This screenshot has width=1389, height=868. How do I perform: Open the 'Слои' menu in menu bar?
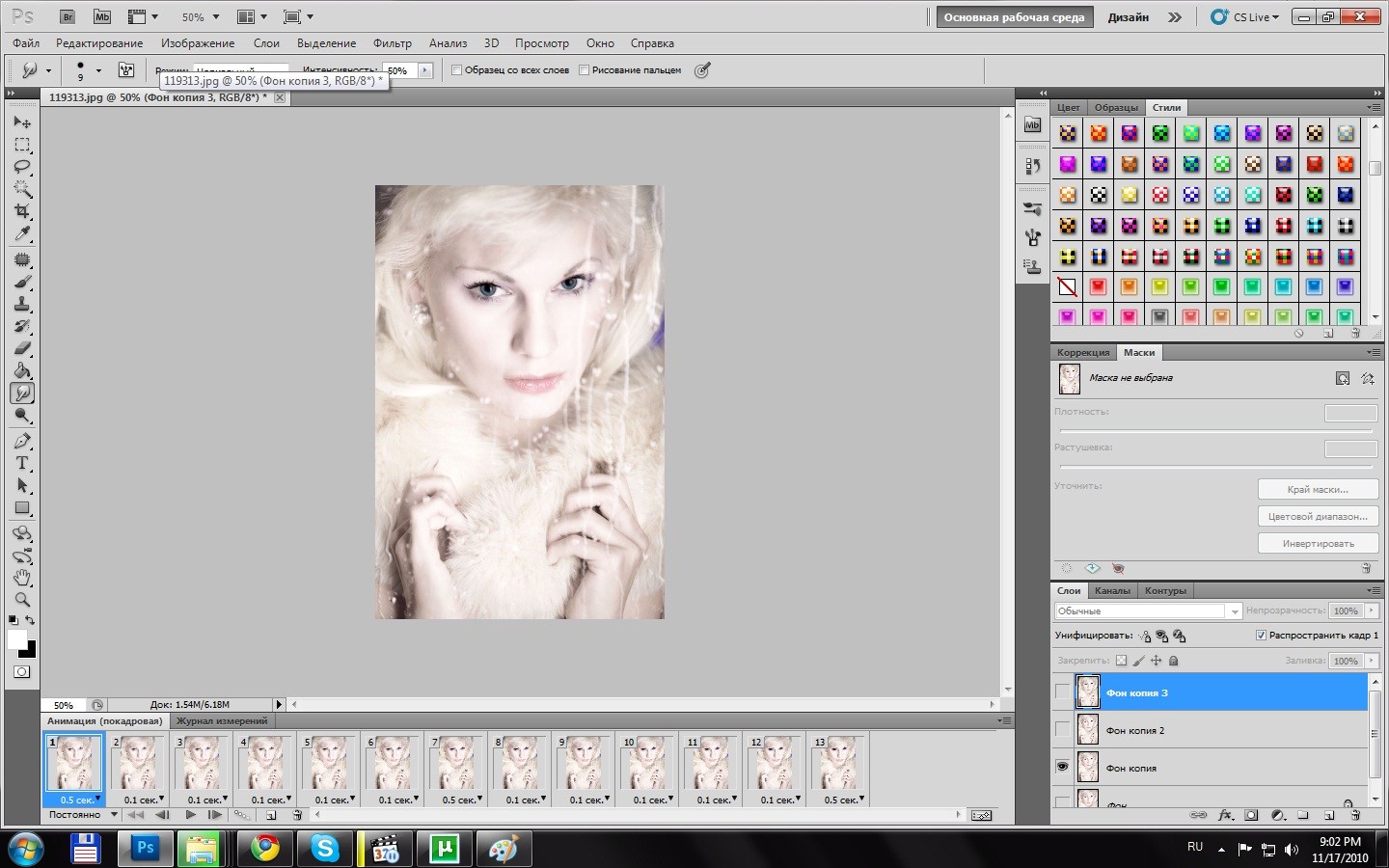266,43
